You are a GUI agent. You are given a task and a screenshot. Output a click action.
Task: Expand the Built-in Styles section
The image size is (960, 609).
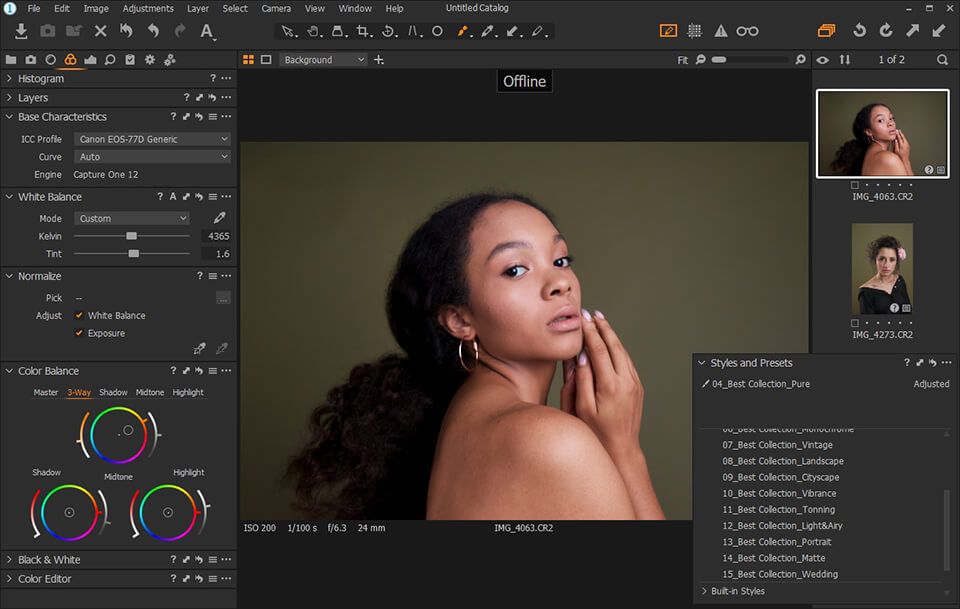coord(740,591)
